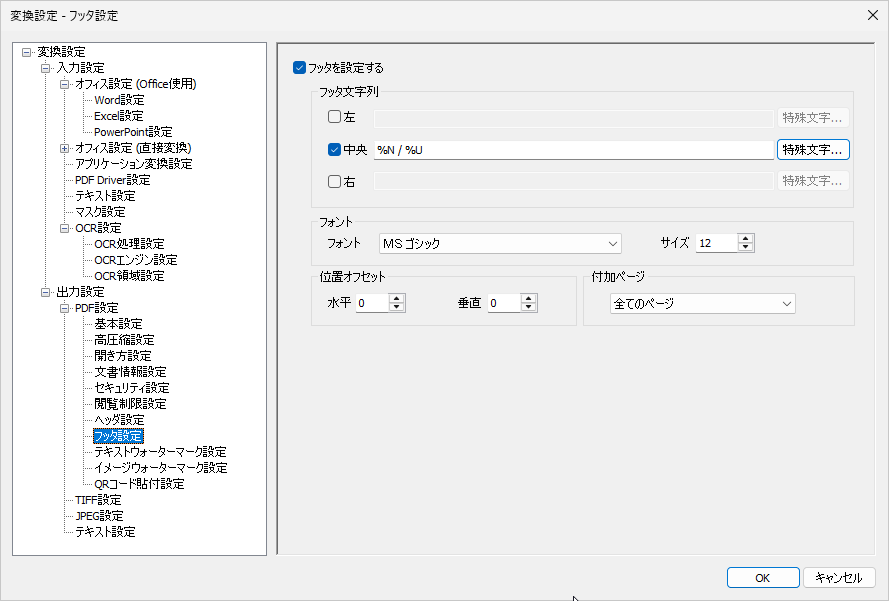Click the 中央 footer text input field

(573, 150)
